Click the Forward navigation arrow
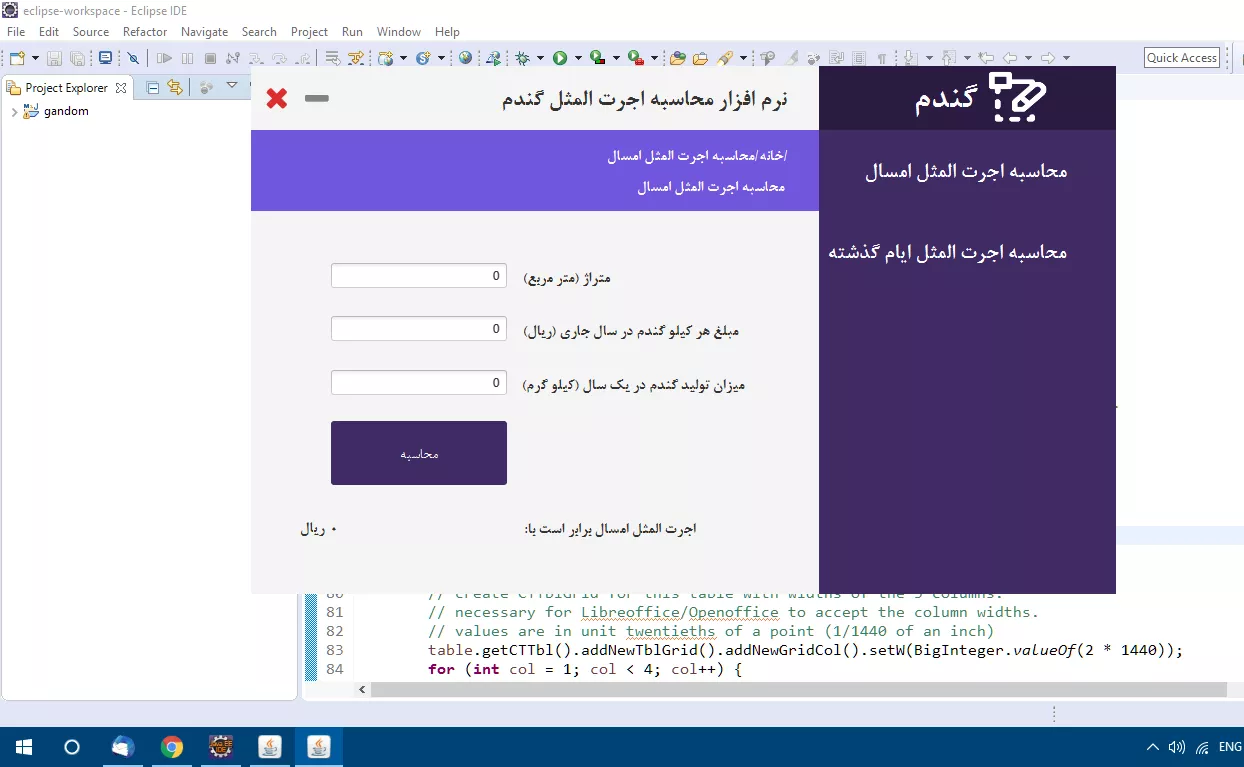The width and height of the screenshot is (1244, 767). point(1048,58)
